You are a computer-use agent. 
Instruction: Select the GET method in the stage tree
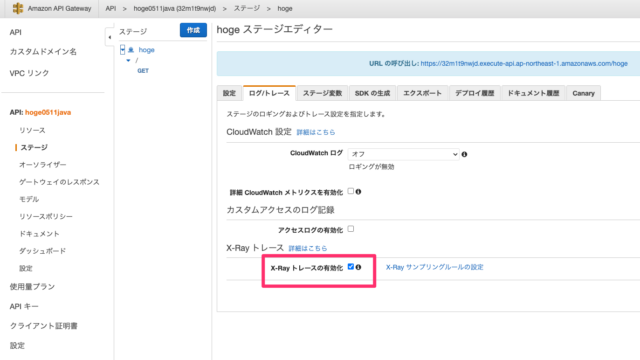pyautogui.click(x=143, y=71)
